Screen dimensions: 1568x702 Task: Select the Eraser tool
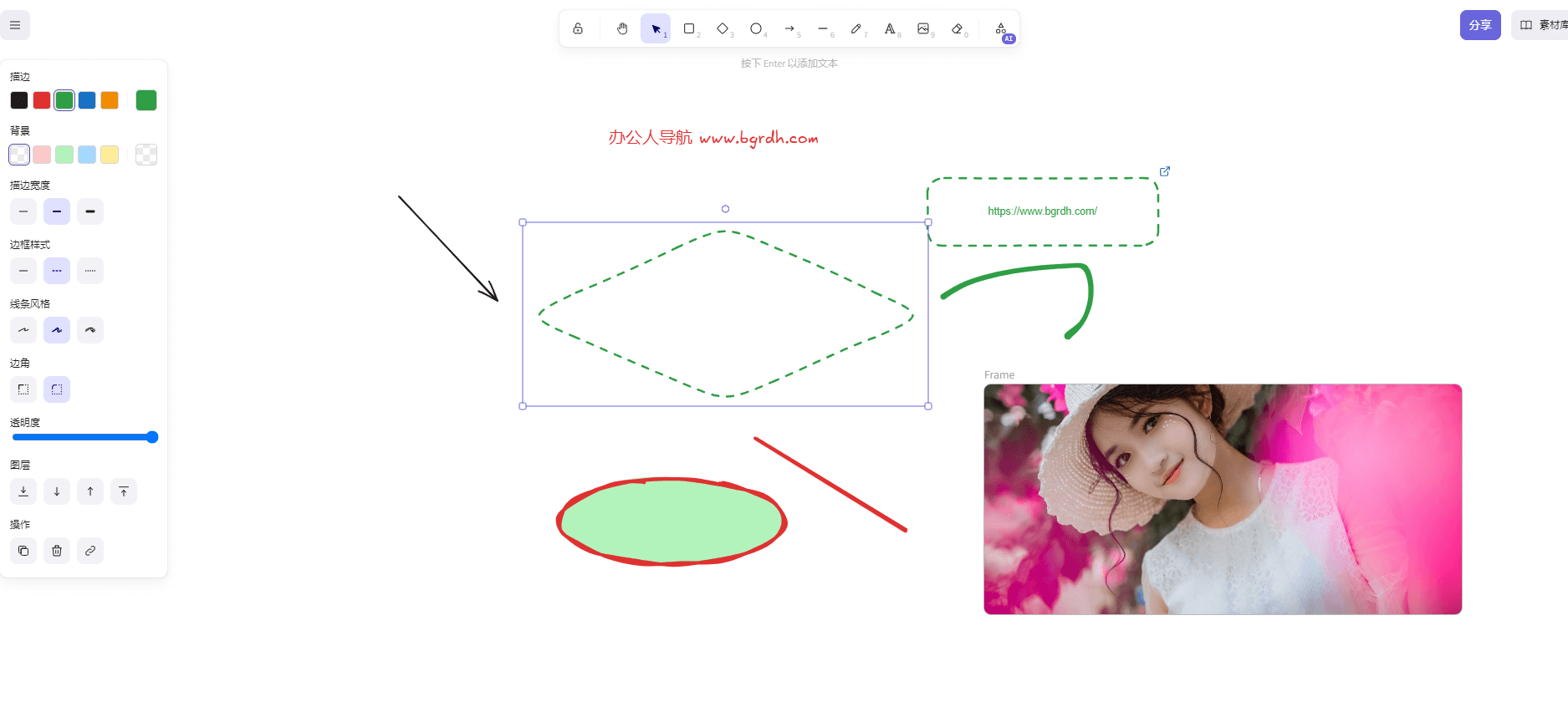(957, 28)
